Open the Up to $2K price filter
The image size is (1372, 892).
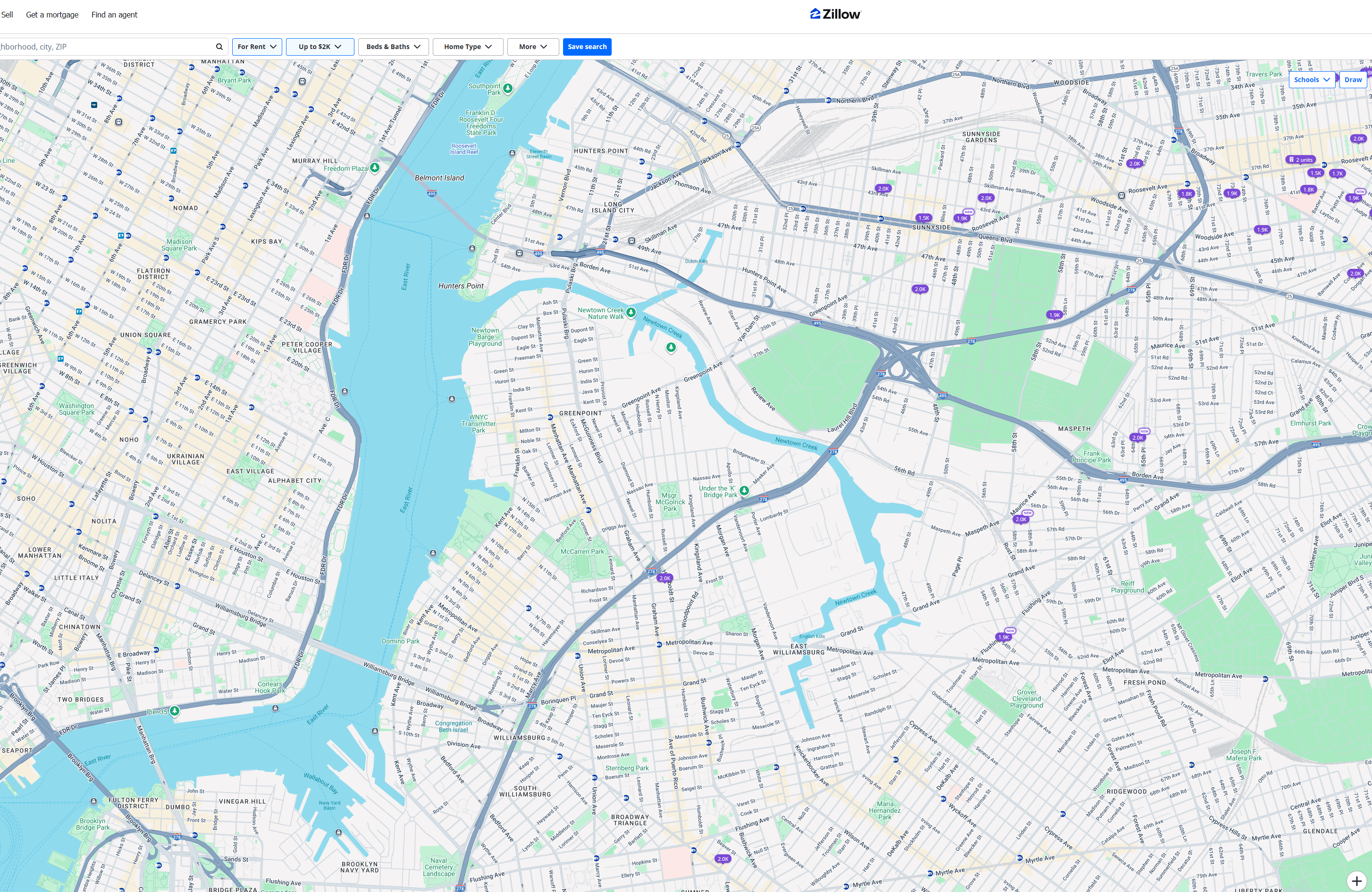click(320, 47)
